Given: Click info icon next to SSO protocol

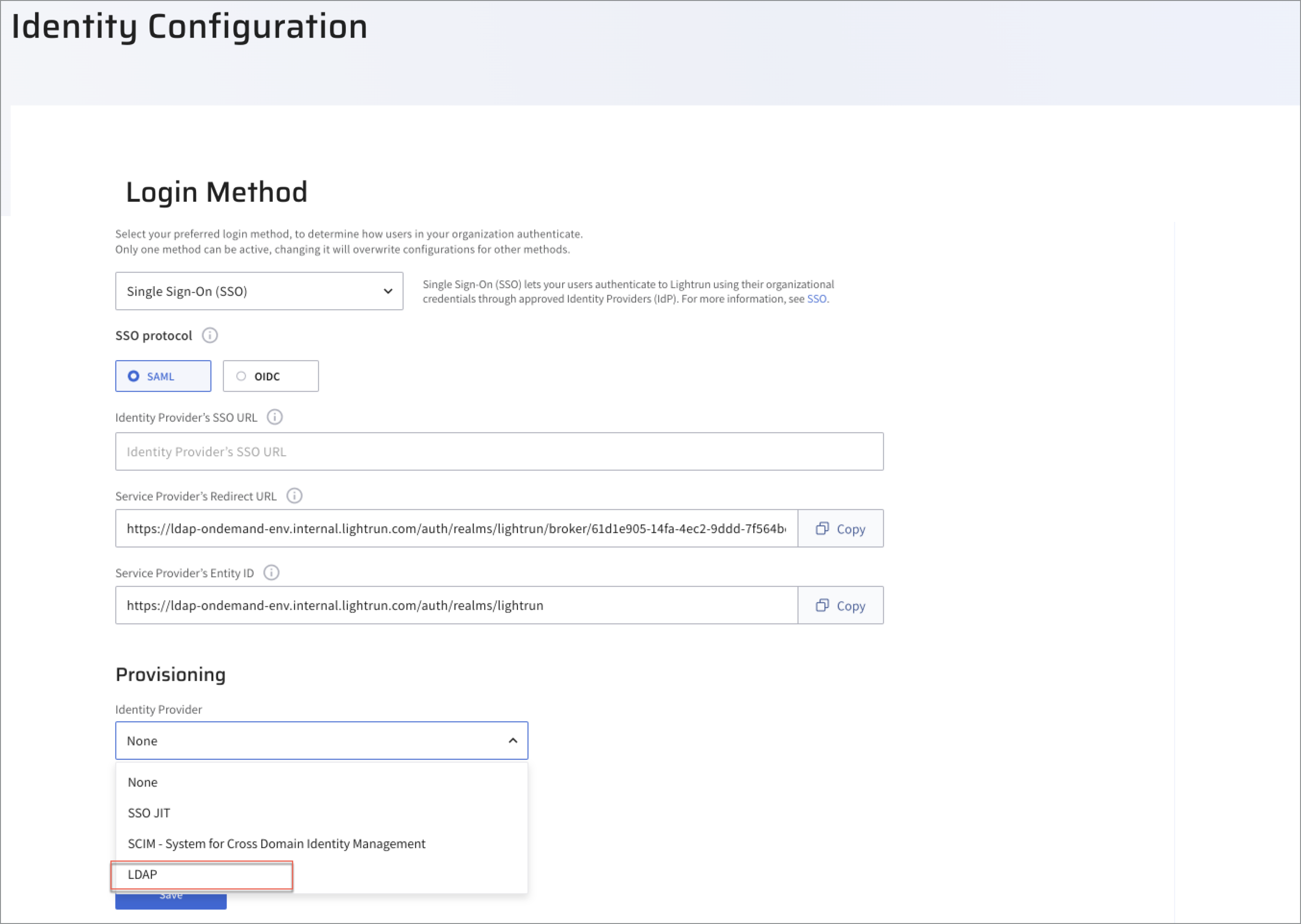Looking at the screenshot, I should (209, 335).
